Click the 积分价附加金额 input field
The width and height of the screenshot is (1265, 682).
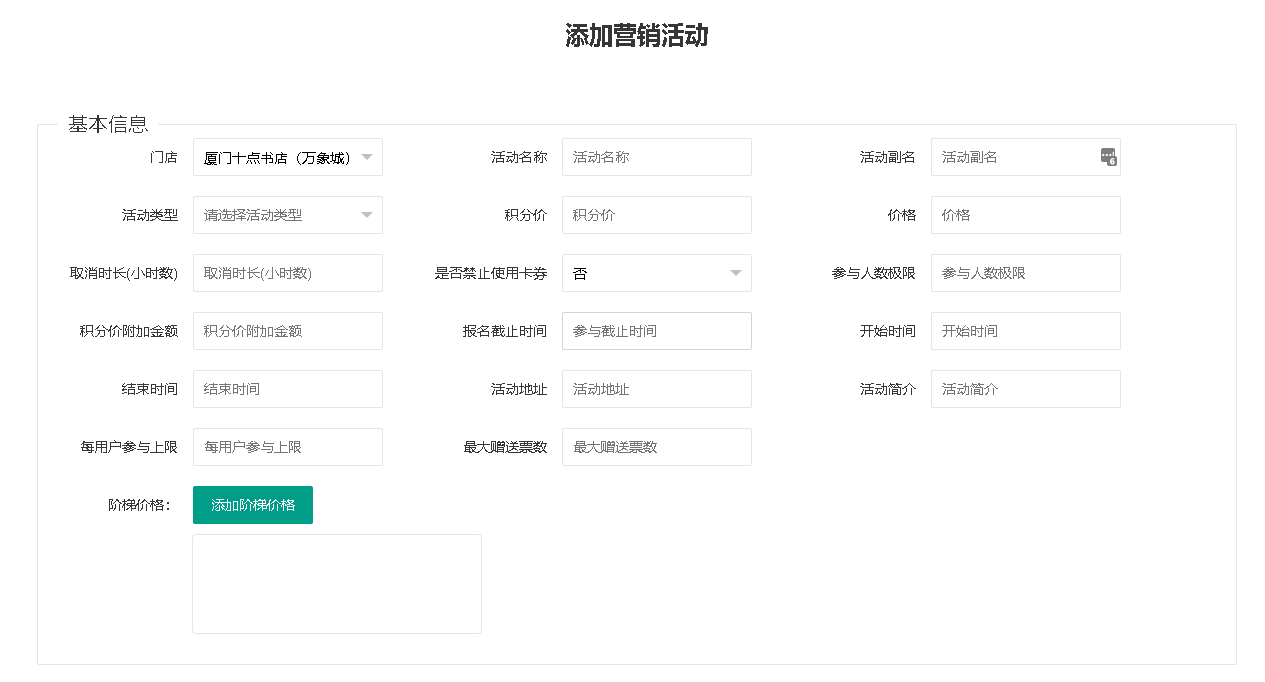pyautogui.click(x=287, y=331)
